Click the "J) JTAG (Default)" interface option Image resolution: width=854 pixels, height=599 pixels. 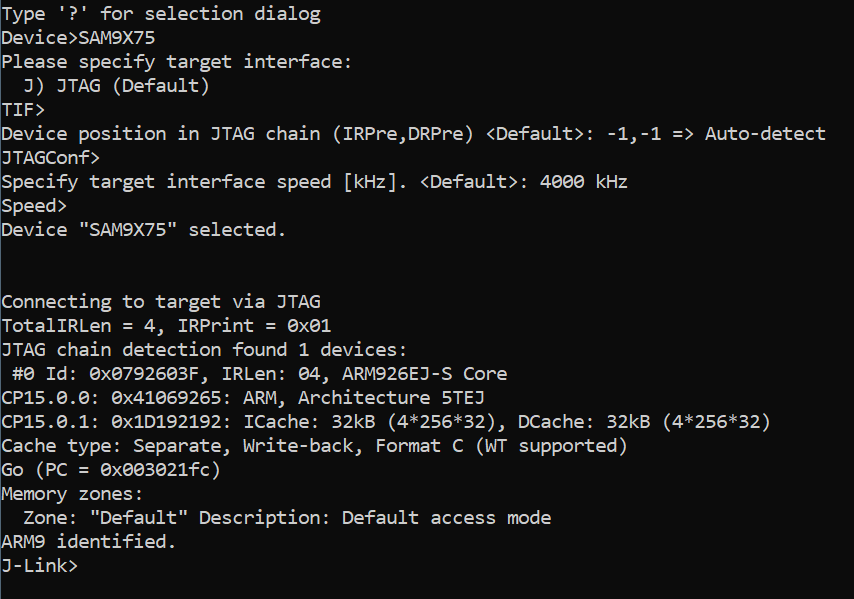[116, 86]
